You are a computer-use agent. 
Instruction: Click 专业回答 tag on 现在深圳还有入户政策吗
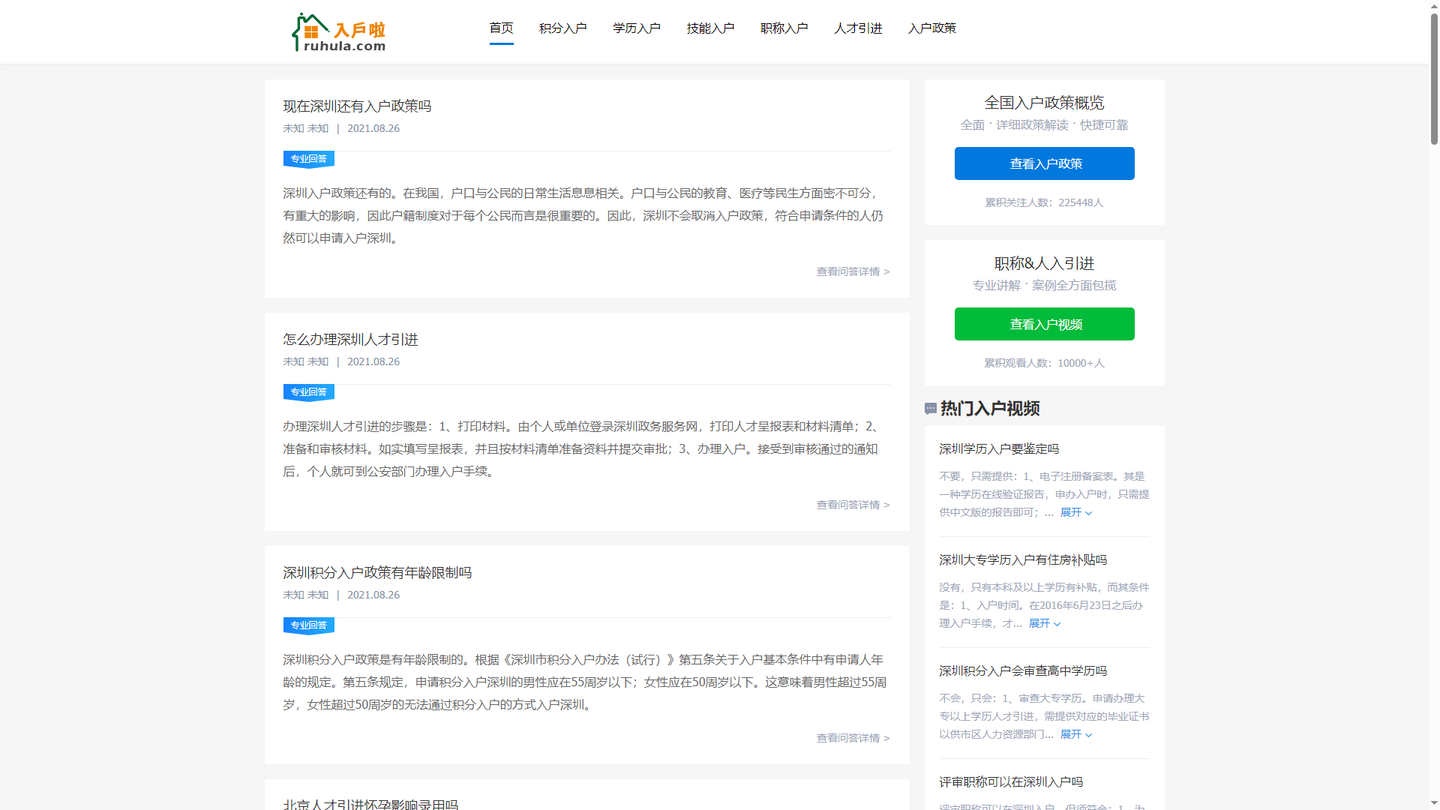point(309,159)
